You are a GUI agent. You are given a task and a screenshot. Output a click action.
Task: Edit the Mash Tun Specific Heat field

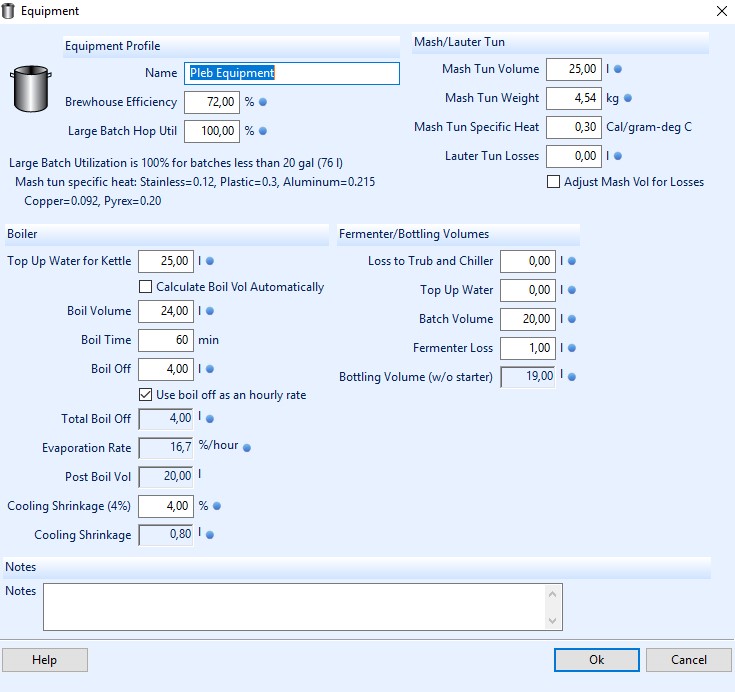point(574,128)
